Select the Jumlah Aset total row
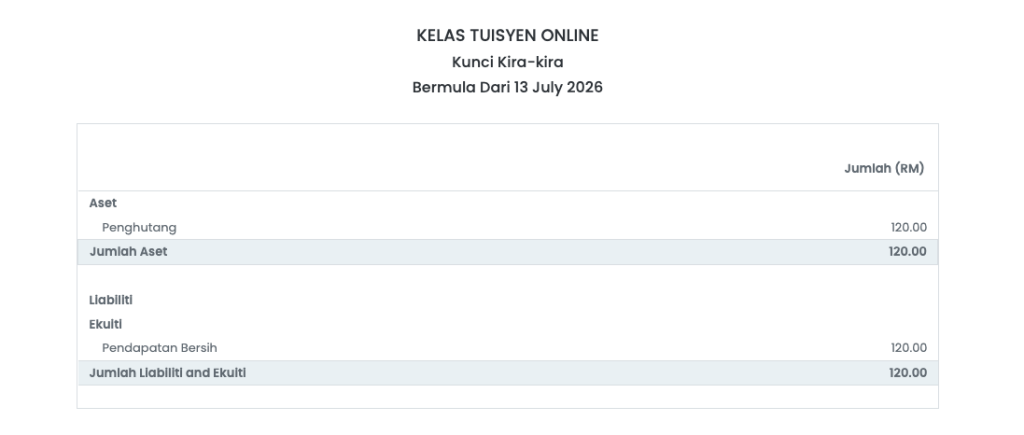The height and width of the screenshot is (435, 1024). pyautogui.click(x=507, y=251)
